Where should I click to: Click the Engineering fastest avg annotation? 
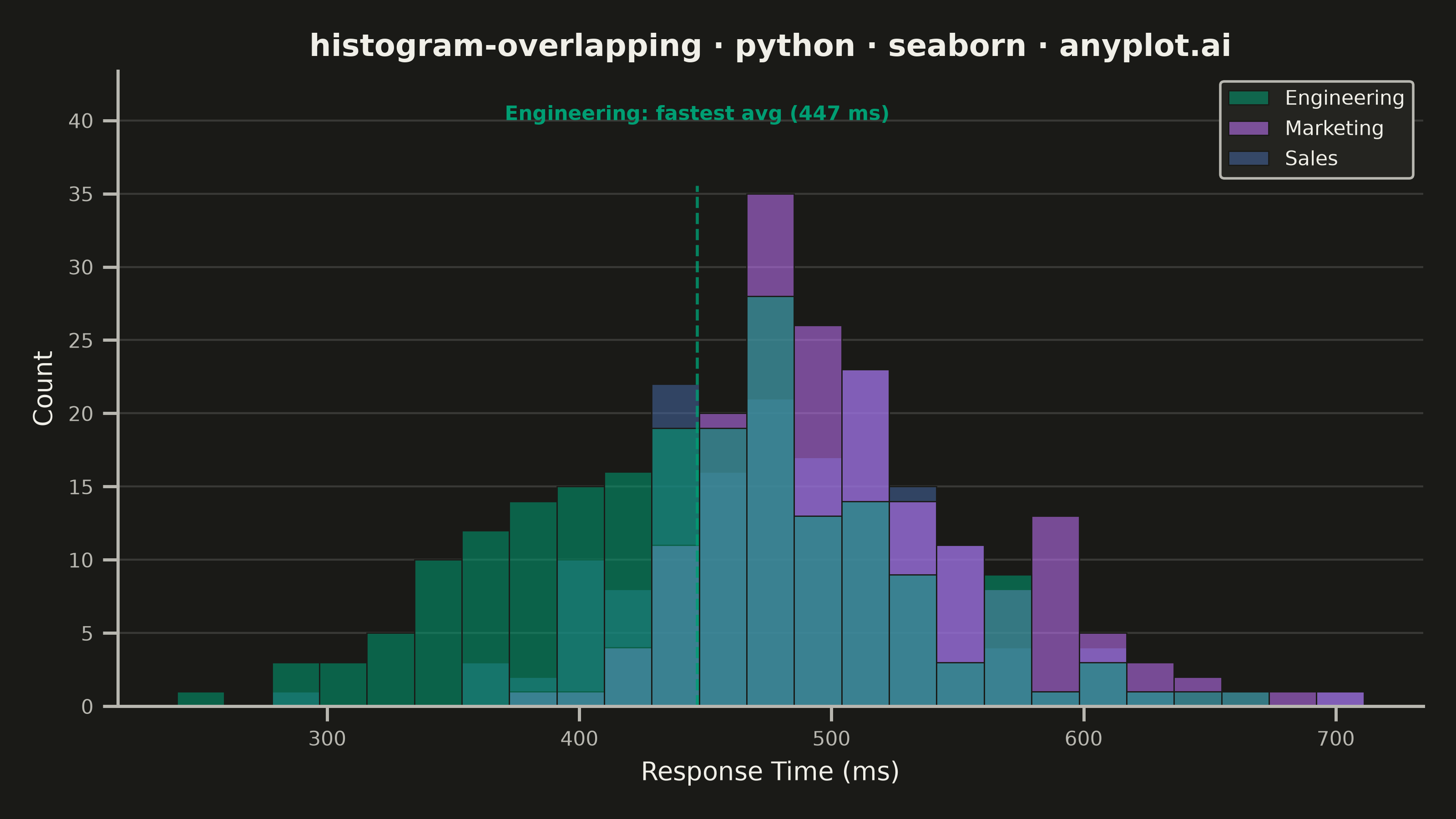(x=697, y=114)
